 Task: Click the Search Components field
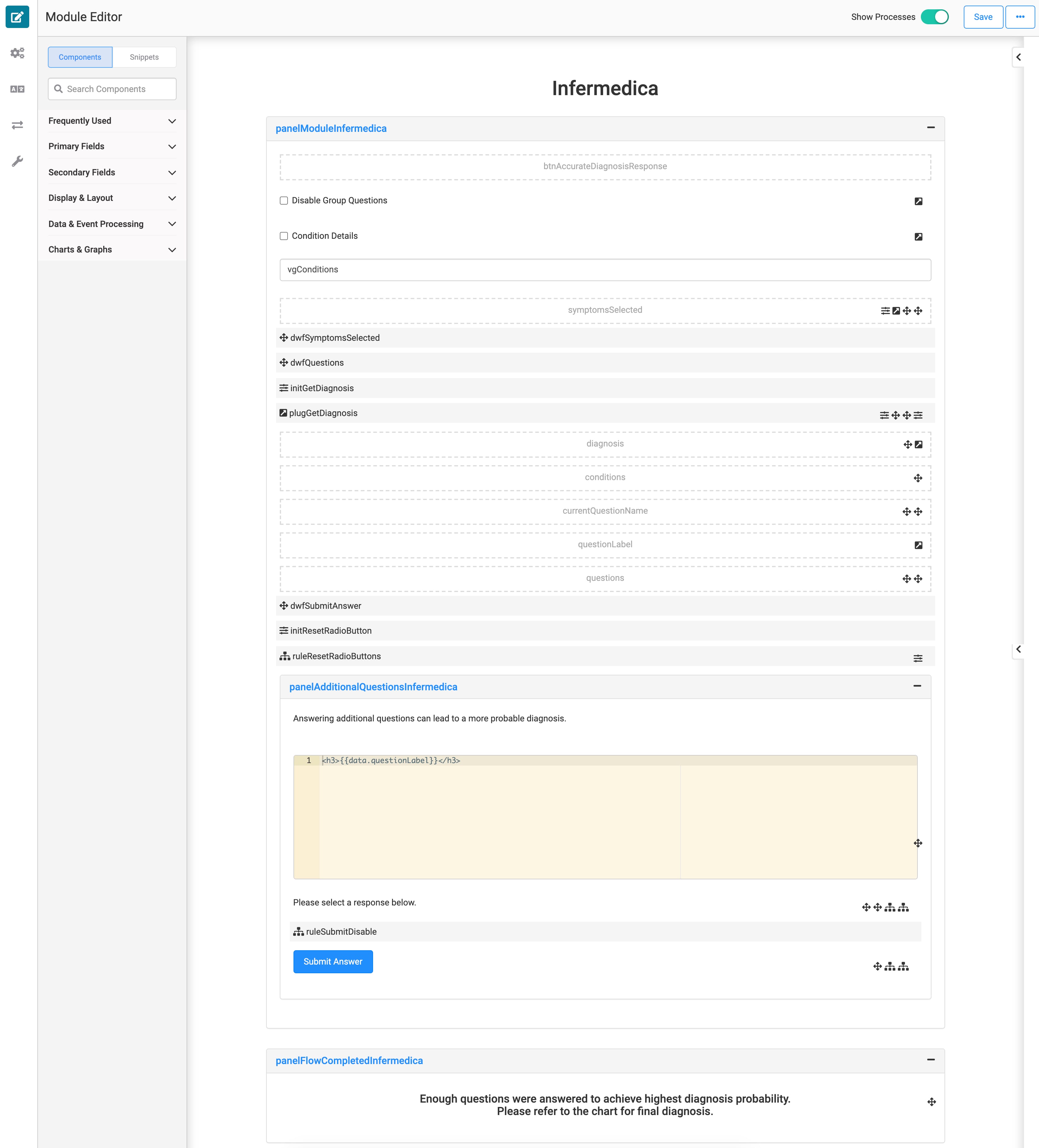coord(112,89)
